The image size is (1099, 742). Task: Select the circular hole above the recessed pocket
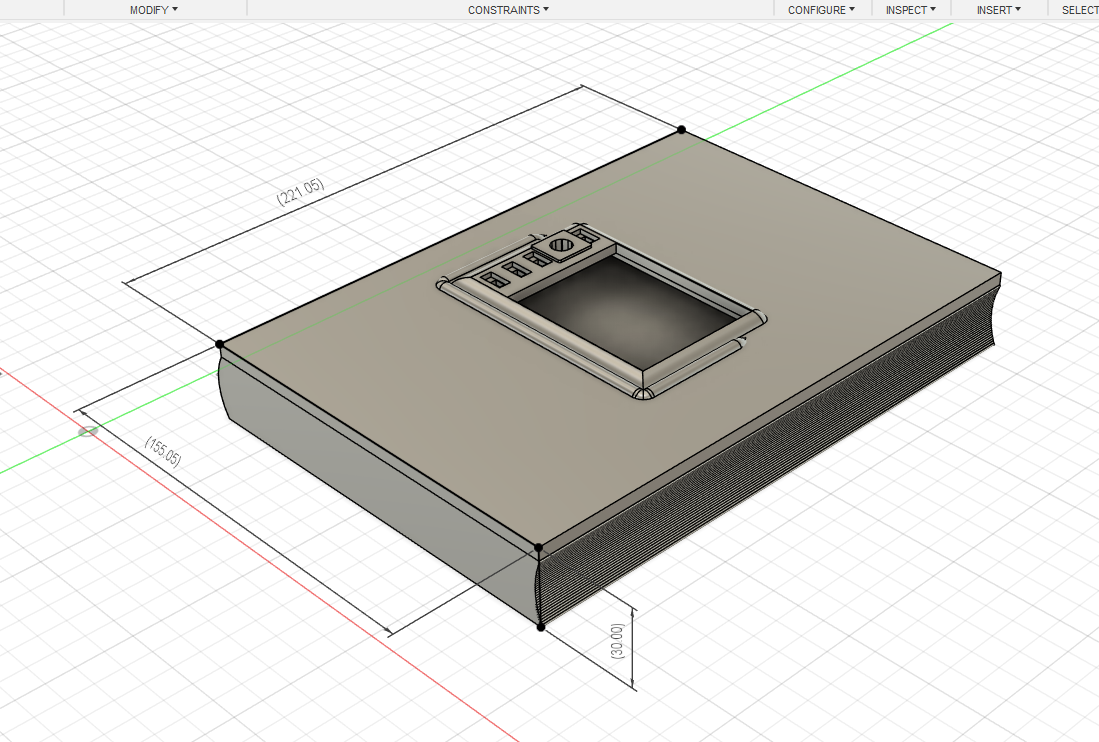coord(562,244)
